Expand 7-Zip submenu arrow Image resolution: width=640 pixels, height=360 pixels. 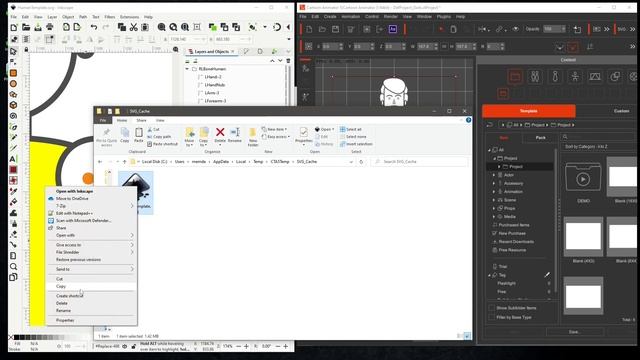point(132,206)
